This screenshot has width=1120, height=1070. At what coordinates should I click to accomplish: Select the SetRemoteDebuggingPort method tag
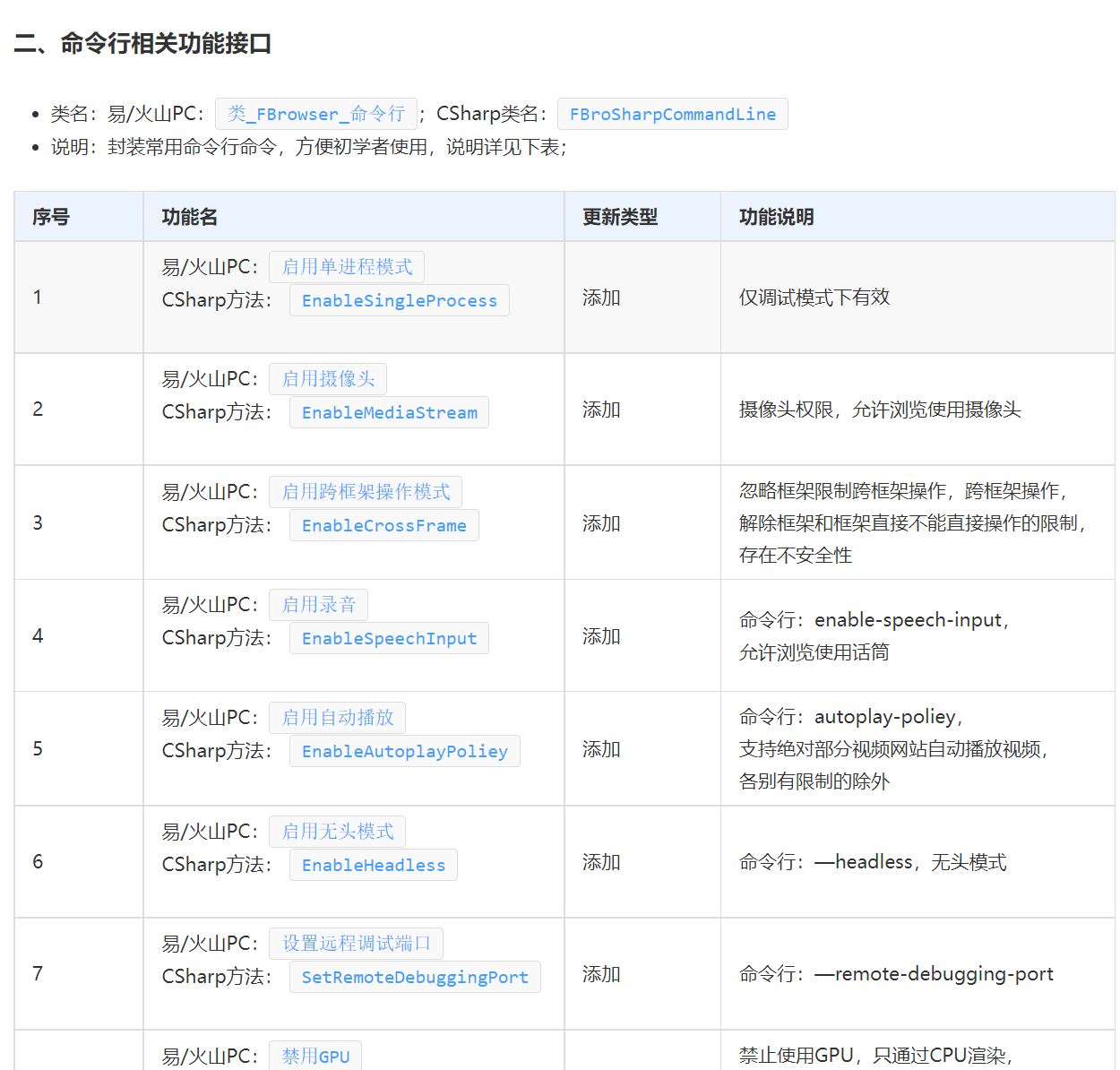[x=415, y=977]
